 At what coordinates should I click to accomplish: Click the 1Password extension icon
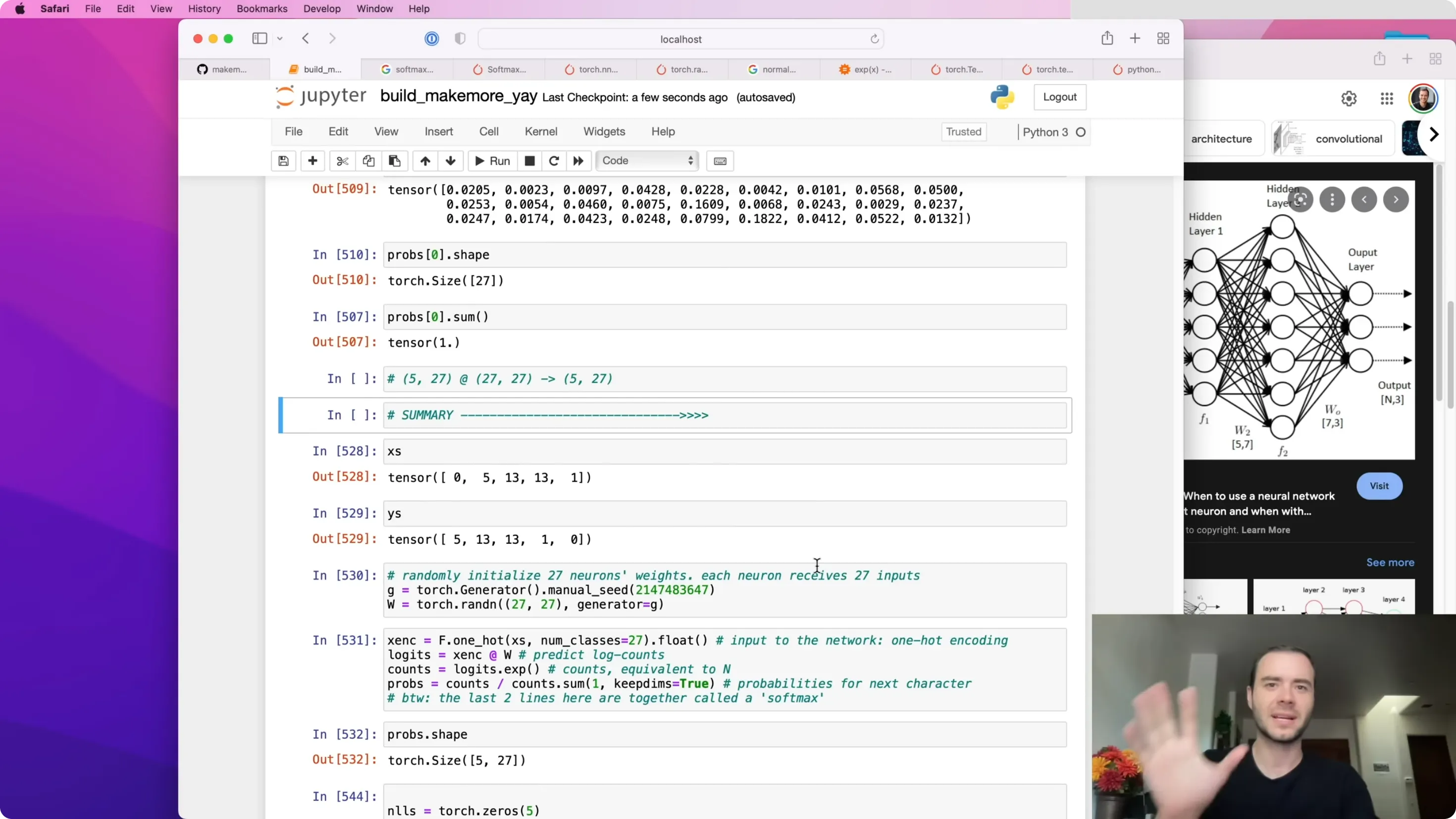click(432, 39)
